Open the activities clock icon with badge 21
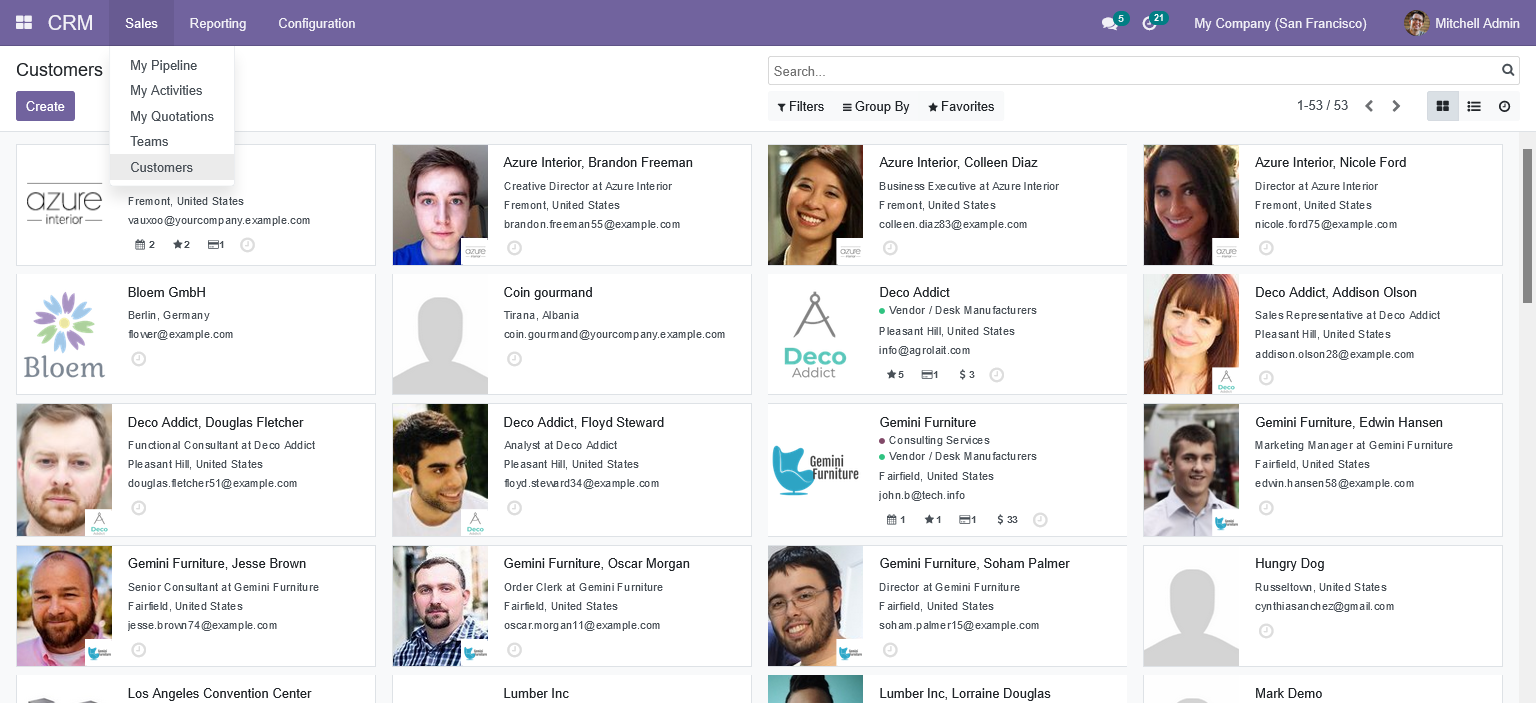1536x703 pixels. coord(1149,24)
